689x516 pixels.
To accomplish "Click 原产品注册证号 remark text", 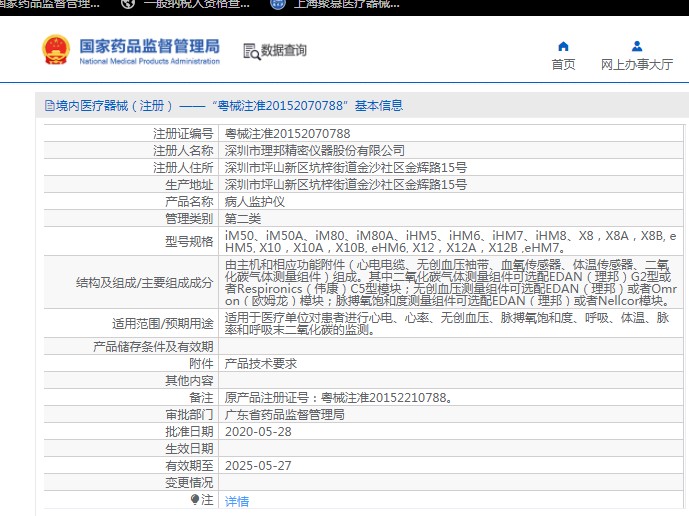I will (x=338, y=398).
